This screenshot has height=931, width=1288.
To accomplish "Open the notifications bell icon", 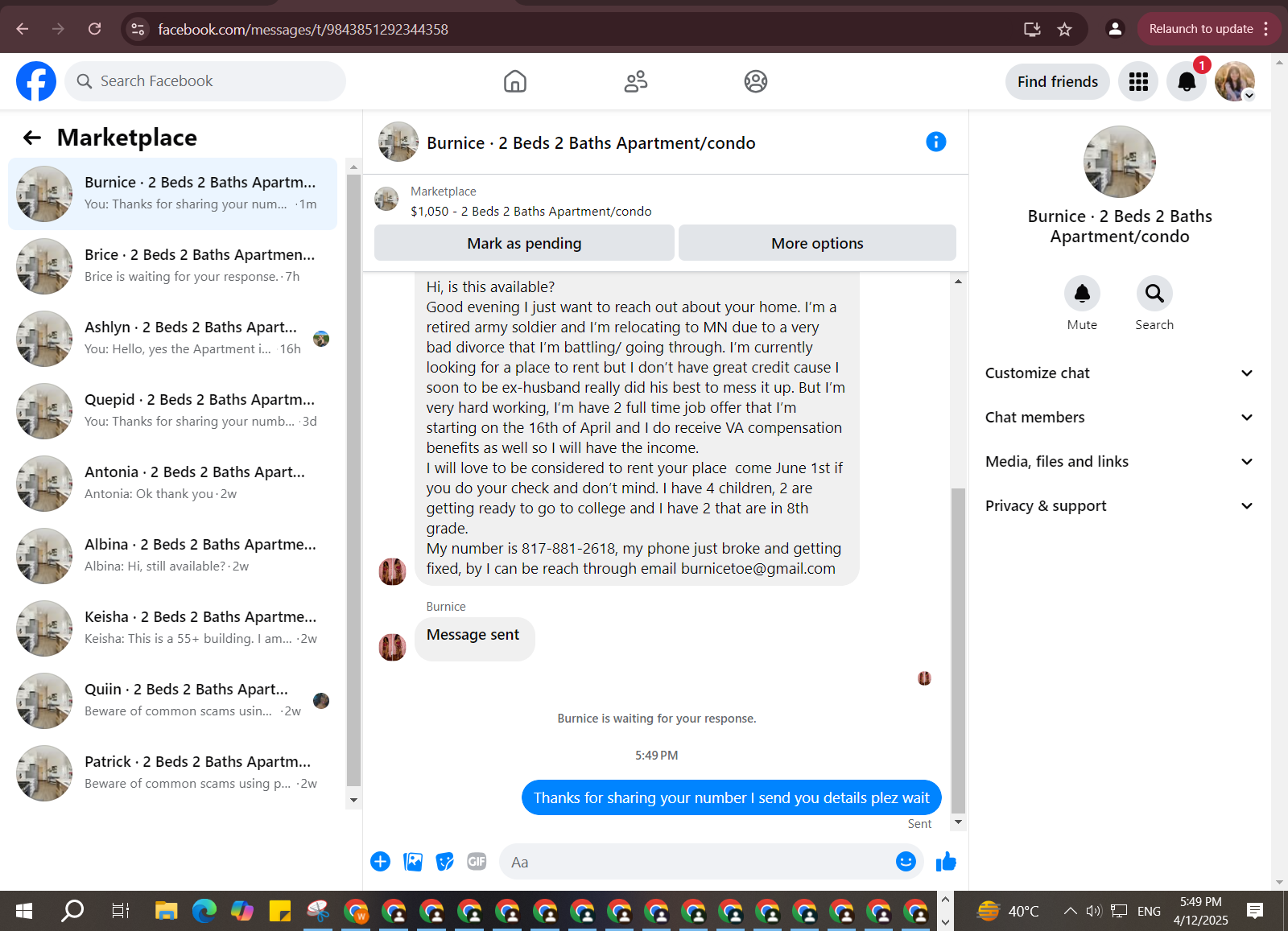I will click(1187, 81).
